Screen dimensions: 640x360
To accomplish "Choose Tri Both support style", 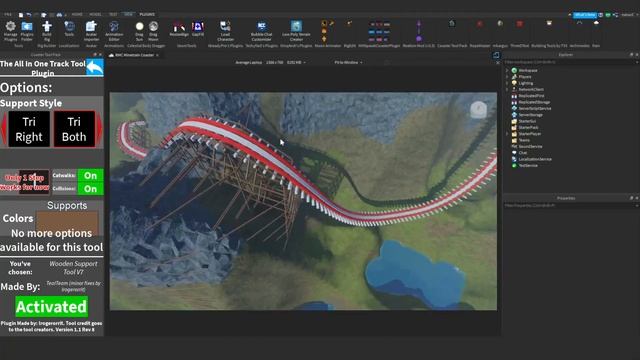I will click(74, 129).
